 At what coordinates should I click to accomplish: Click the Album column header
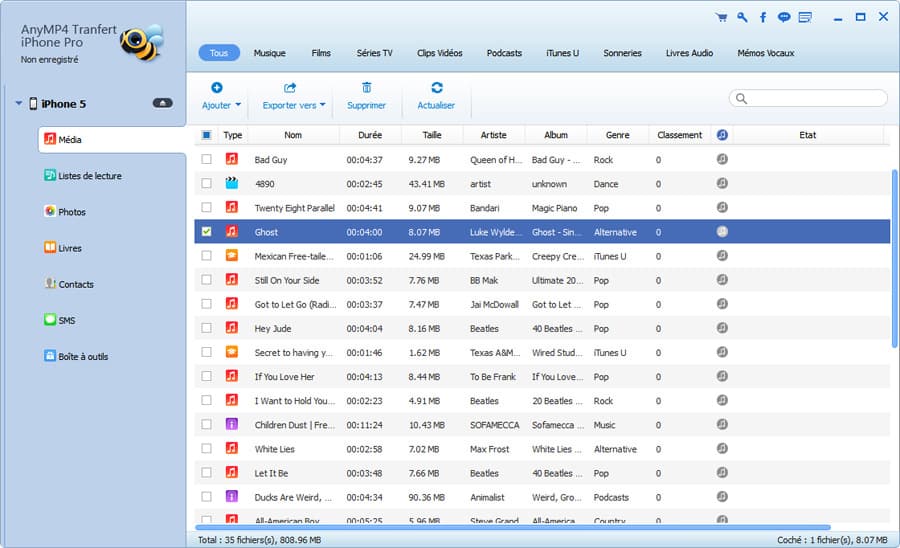coord(556,135)
